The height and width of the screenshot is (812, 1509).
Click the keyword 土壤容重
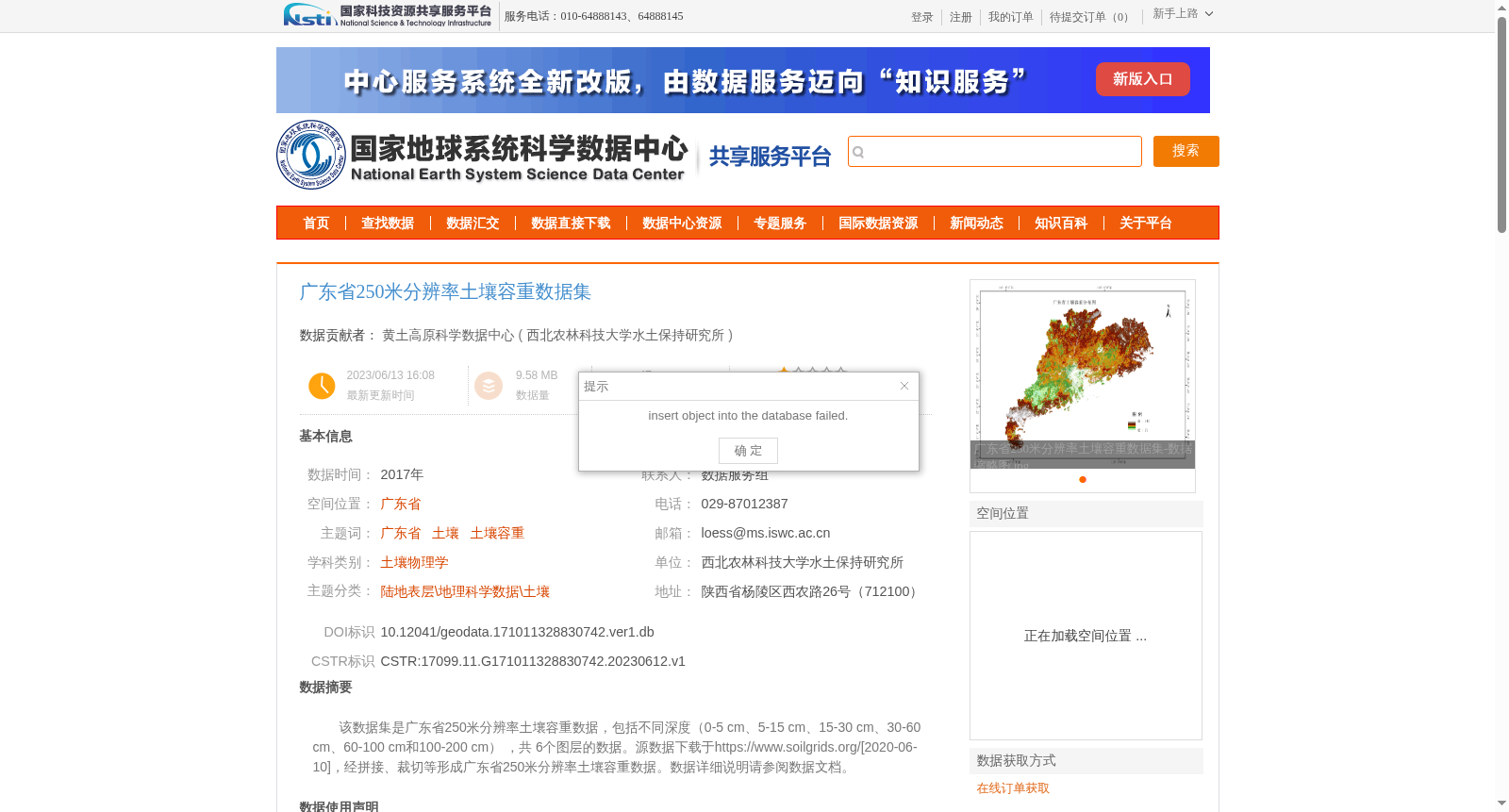(497, 534)
